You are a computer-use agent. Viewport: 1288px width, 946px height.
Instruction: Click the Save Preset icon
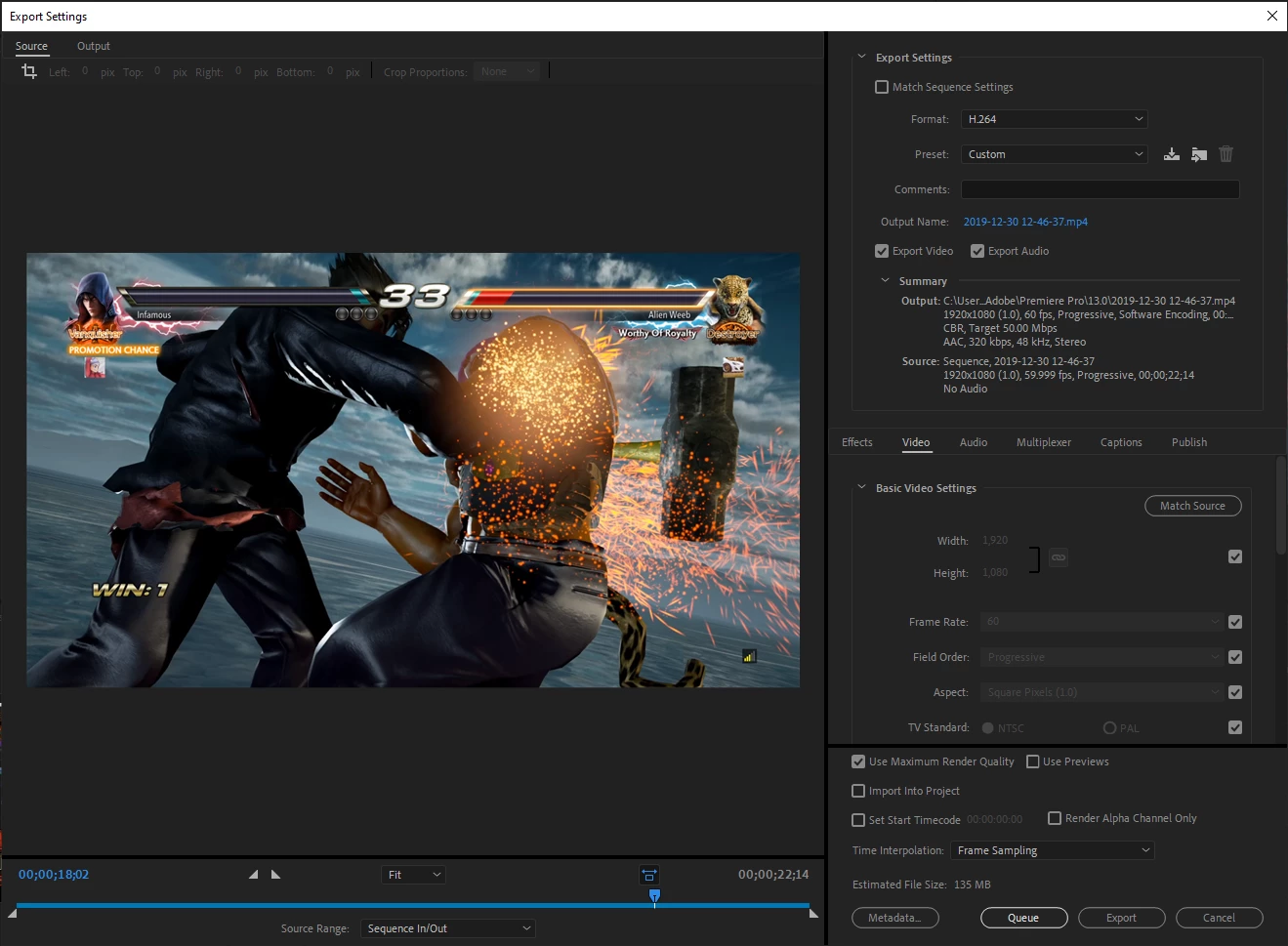tap(1172, 154)
